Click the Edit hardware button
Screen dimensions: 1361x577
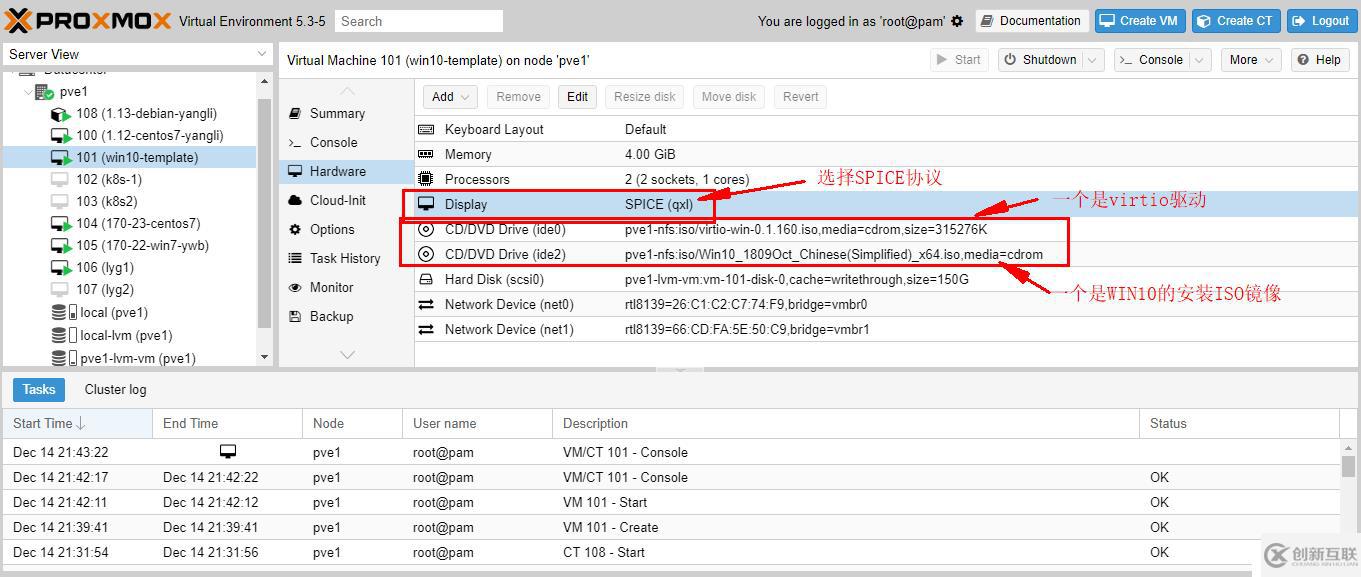tap(578, 97)
